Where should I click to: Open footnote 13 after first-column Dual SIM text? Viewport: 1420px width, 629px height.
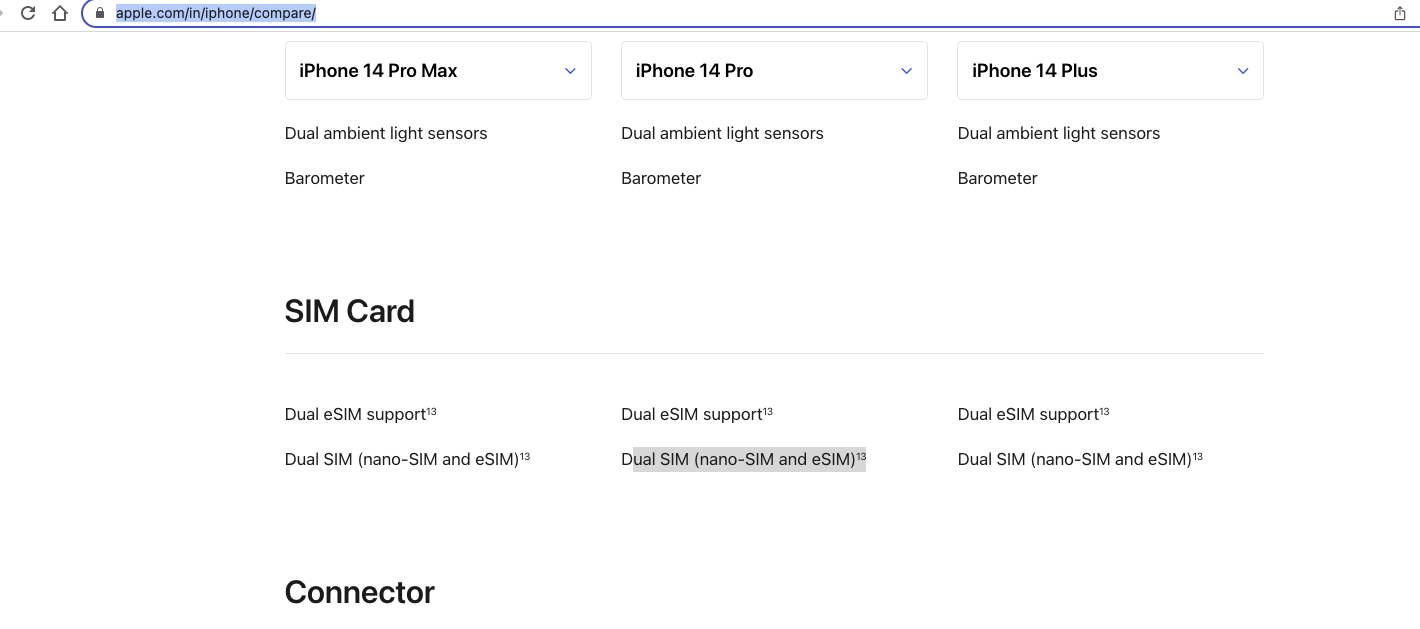point(525,456)
